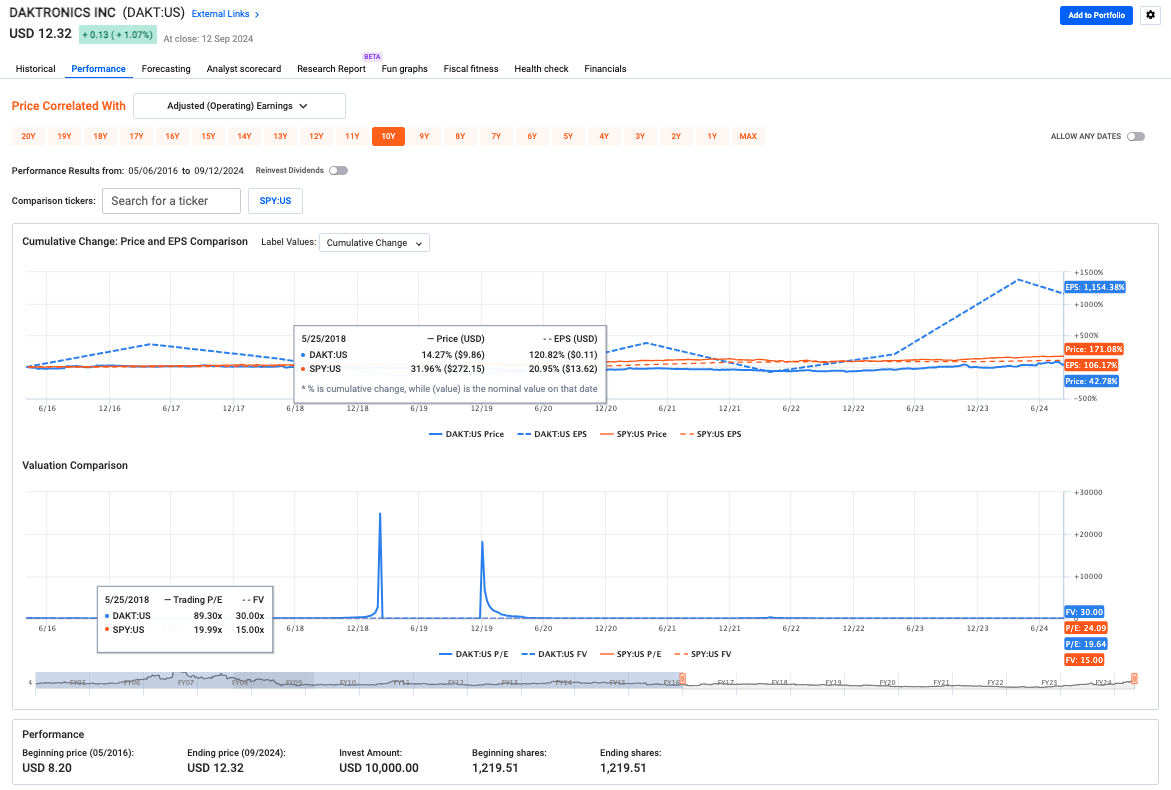Click the Add to Portfolio button
This screenshot has width=1171, height=790.
pos(1096,15)
